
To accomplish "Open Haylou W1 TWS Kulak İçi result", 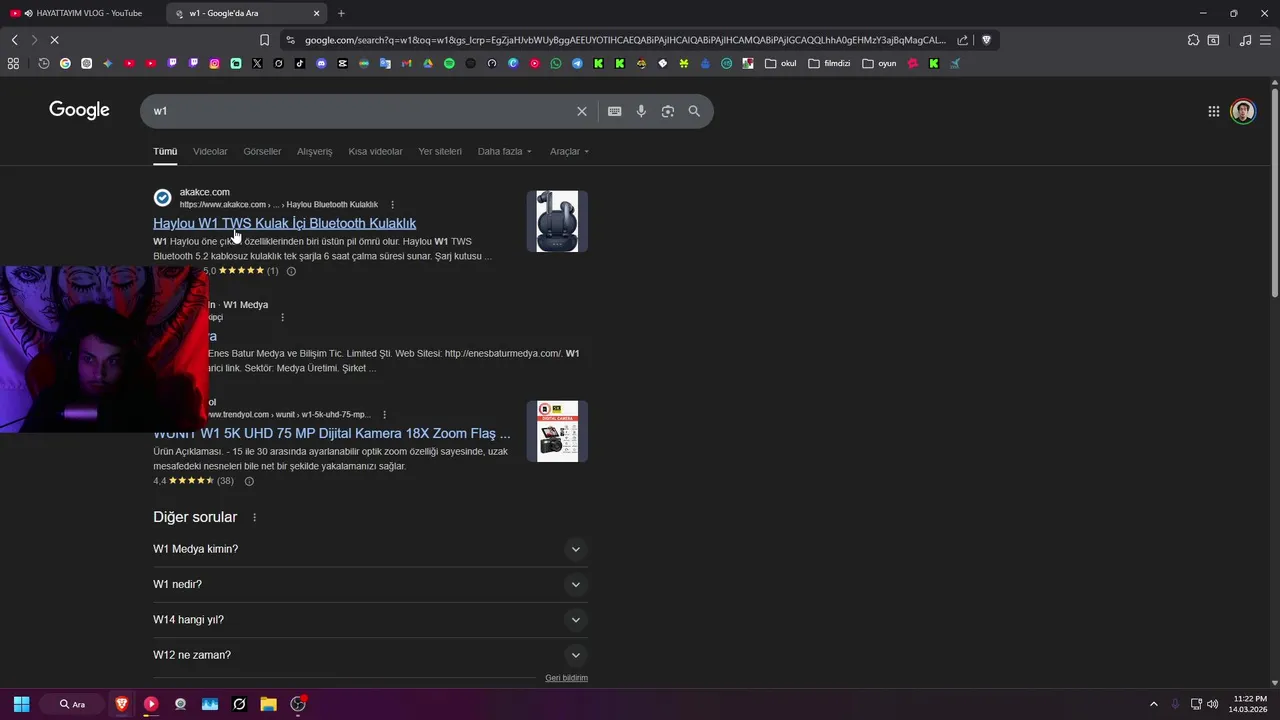I will pyautogui.click(x=284, y=223).
